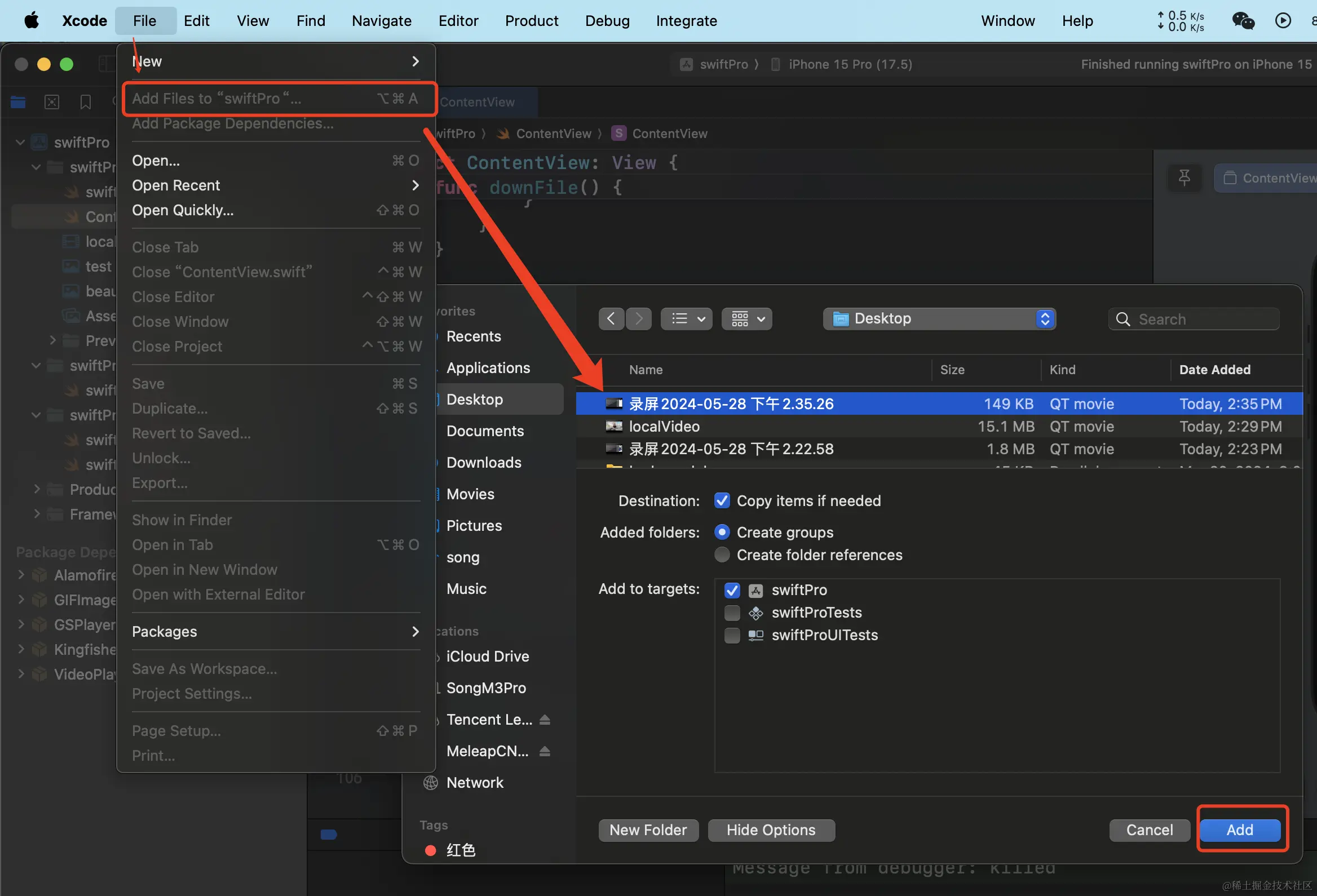The image size is (1317, 896).
Task: Open the Desktop location dropdown
Action: [939, 319]
